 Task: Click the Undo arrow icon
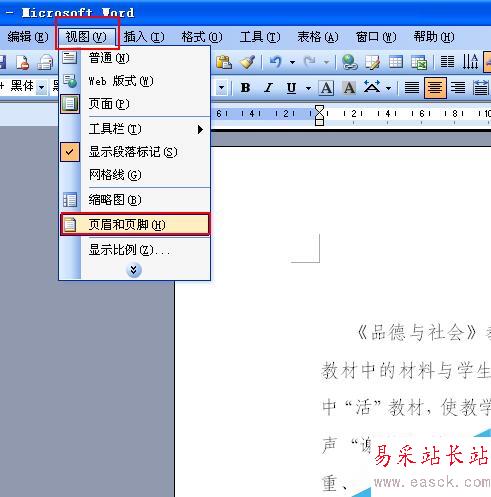coord(276,62)
